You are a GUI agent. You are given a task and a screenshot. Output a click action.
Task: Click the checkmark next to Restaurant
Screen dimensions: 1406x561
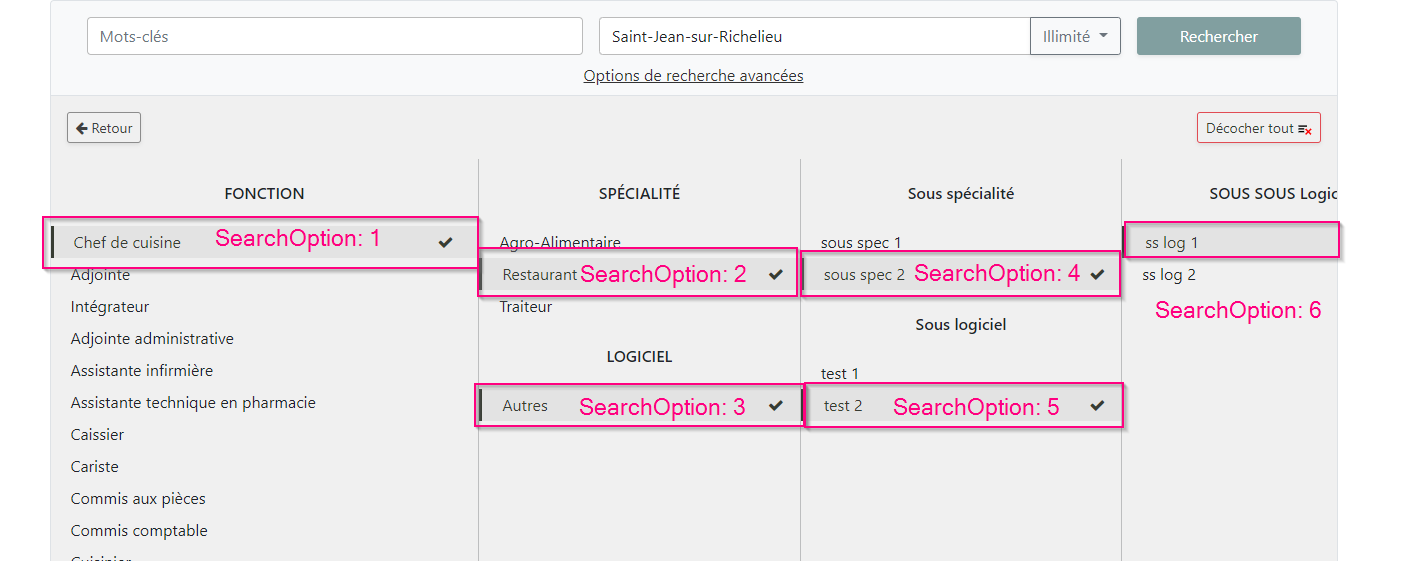[775, 274]
